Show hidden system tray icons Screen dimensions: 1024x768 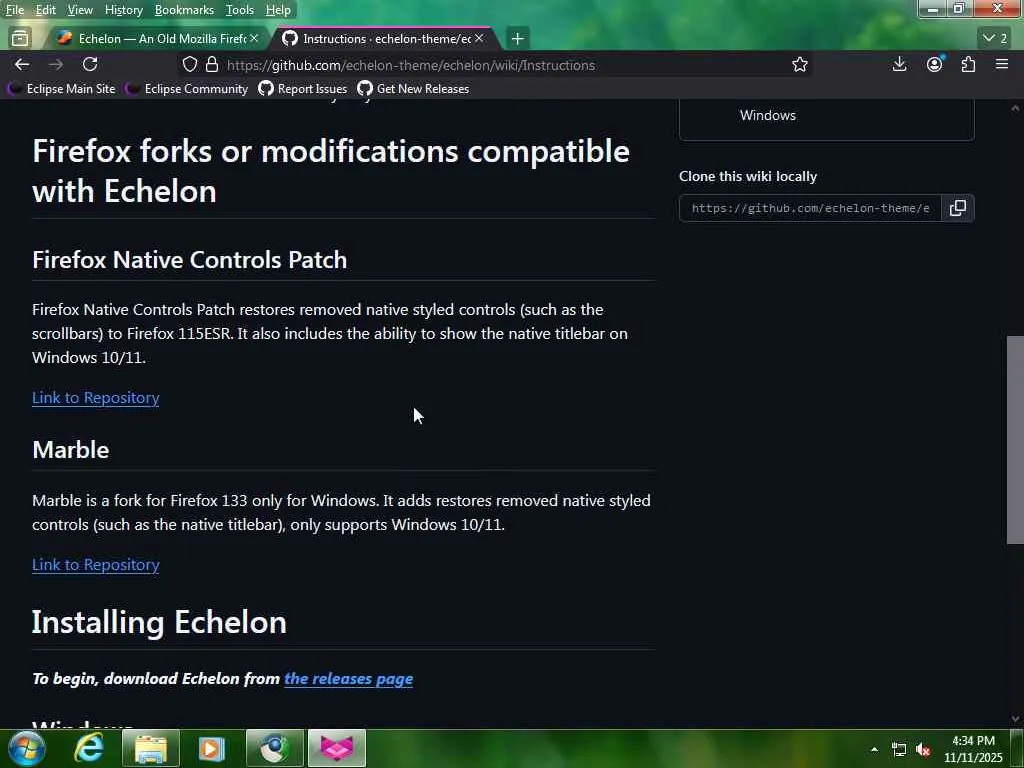[x=874, y=749]
